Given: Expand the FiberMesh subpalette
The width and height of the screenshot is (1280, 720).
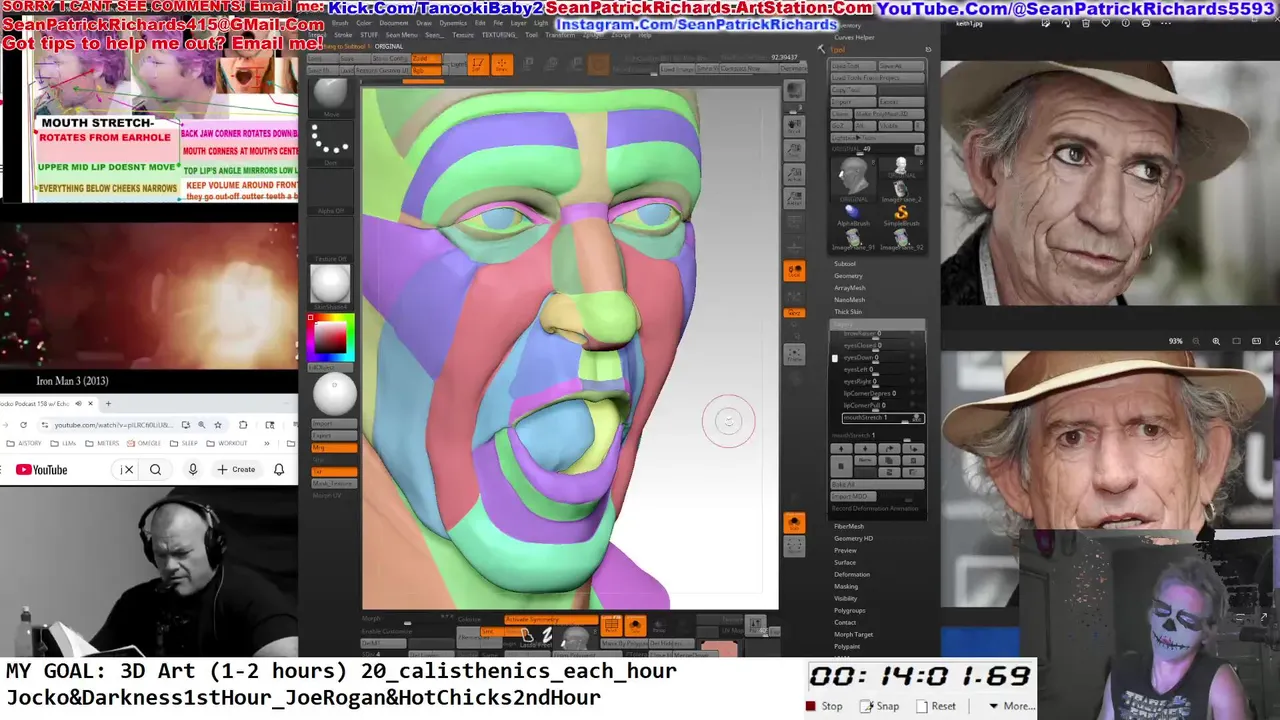Looking at the screenshot, I should pyautogui.click(x=849, y=526).
